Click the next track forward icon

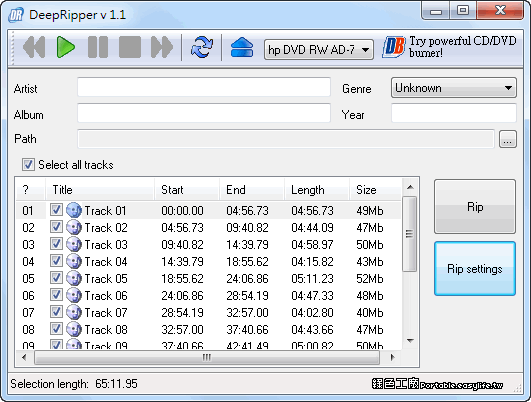click(162, 47)
